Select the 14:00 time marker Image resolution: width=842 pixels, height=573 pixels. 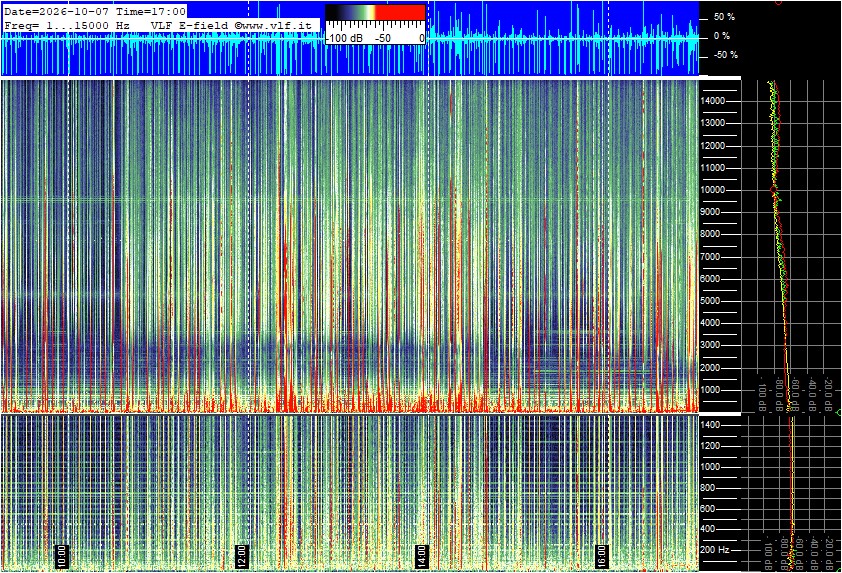(422, 556)
